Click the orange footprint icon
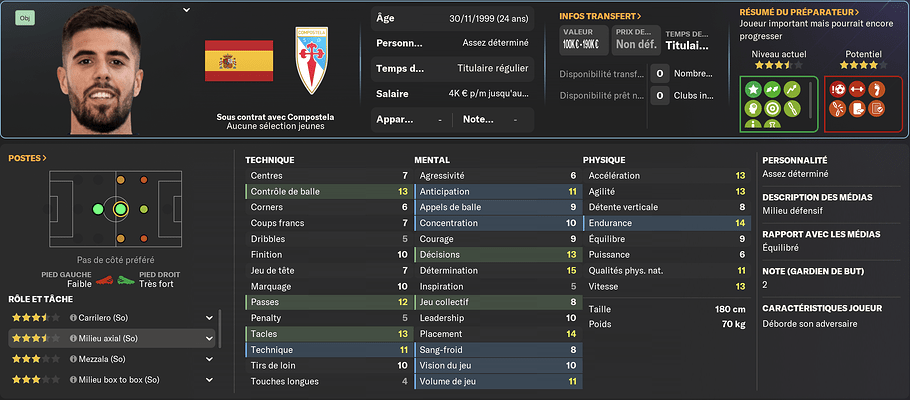Screen dimensions: 910x400 876,89
